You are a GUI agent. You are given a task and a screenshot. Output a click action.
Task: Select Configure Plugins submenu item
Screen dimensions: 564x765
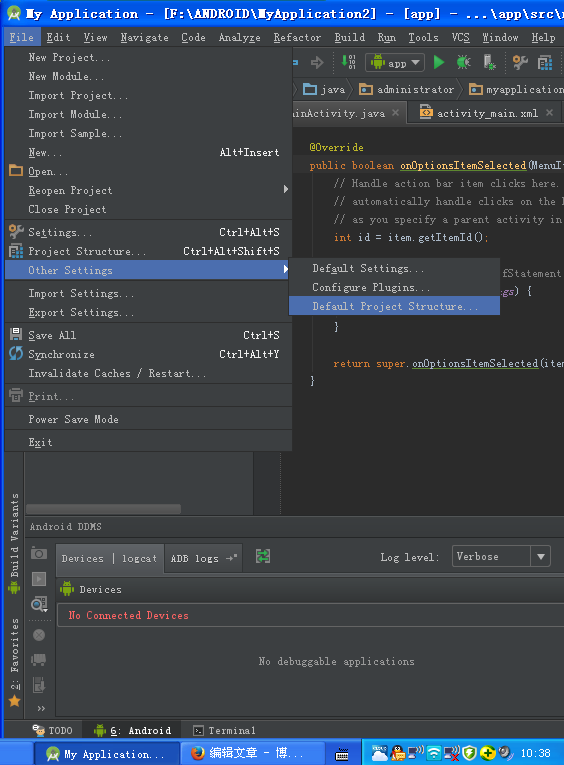click(394, 287)
